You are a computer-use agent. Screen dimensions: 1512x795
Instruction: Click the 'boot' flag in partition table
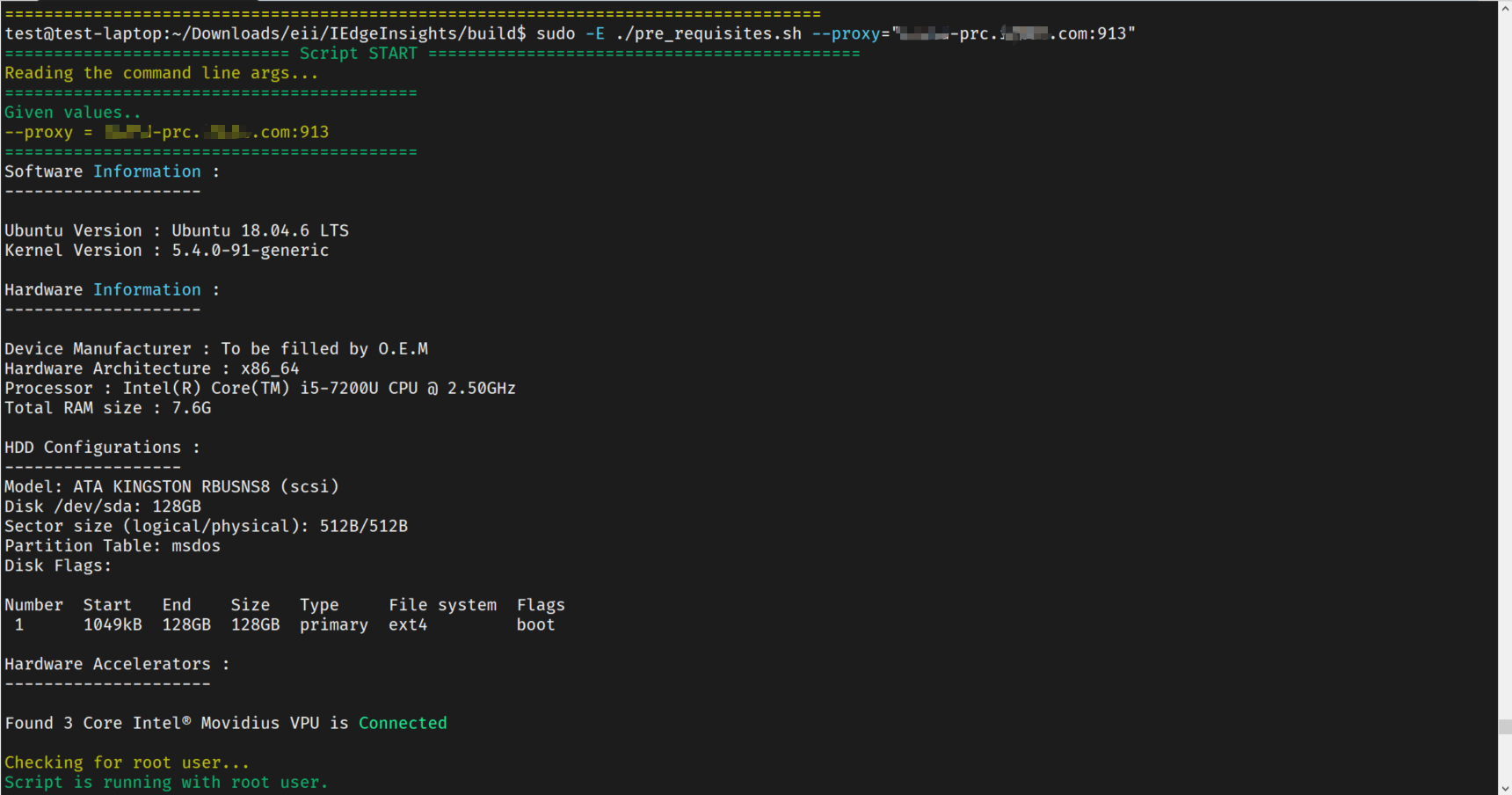pyautogui.click(x=535, y=624)
